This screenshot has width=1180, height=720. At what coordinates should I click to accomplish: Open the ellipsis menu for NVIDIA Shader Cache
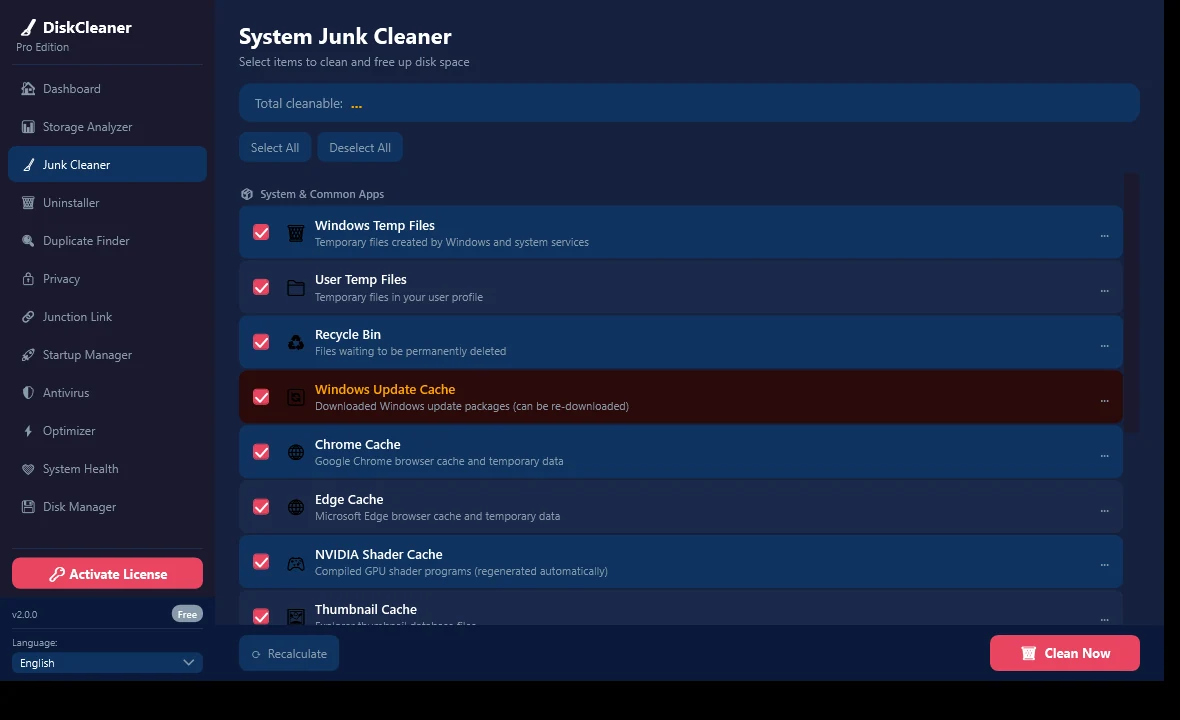[1104, 564]
